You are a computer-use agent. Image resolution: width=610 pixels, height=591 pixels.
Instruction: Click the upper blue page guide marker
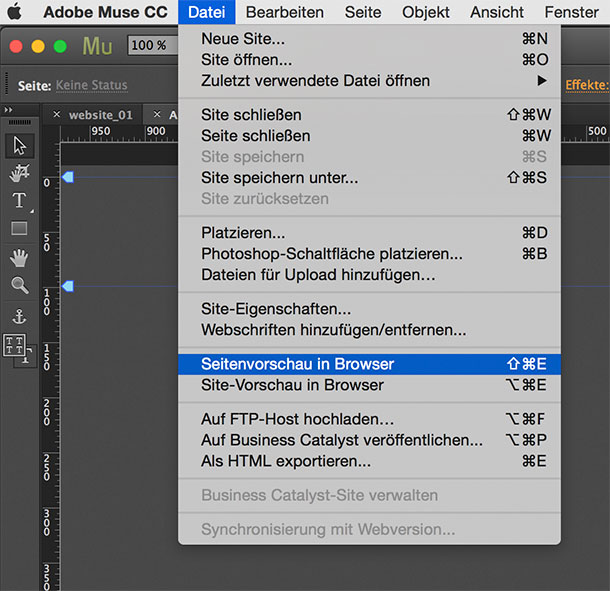pos(68,177)
